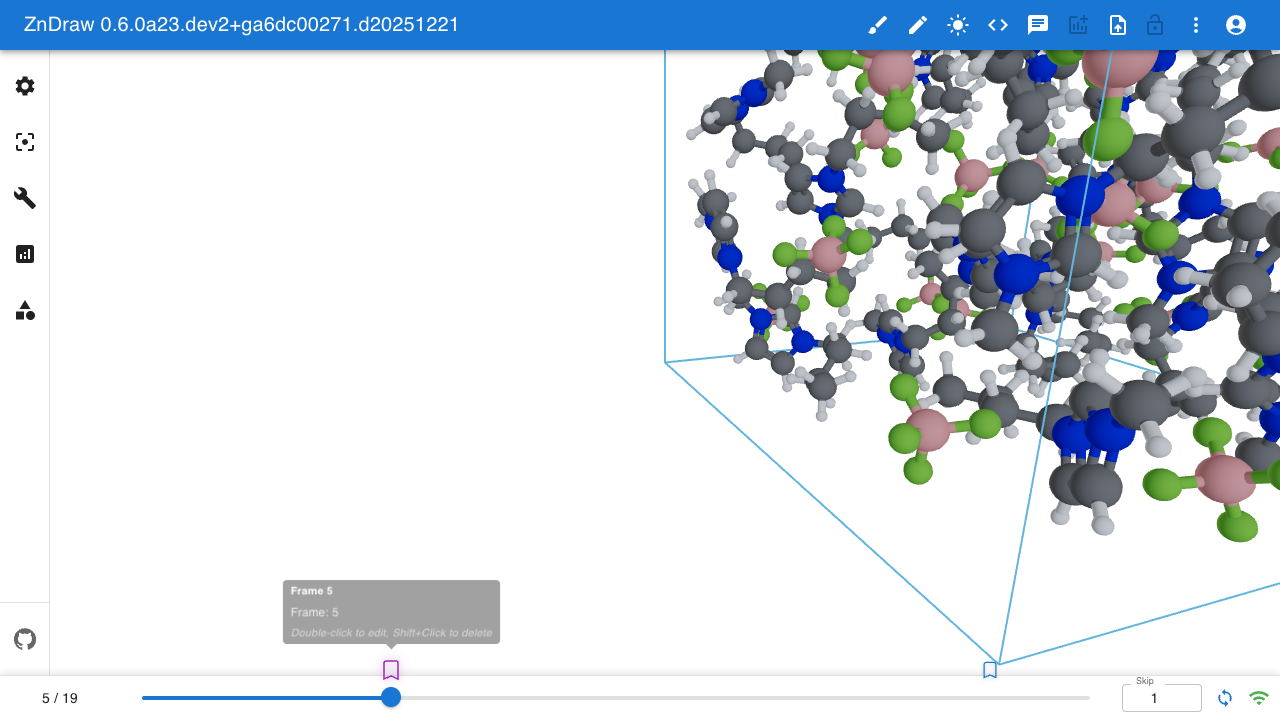
Task: Click the 5 / 19 frame counter
Action: [60, 698]
